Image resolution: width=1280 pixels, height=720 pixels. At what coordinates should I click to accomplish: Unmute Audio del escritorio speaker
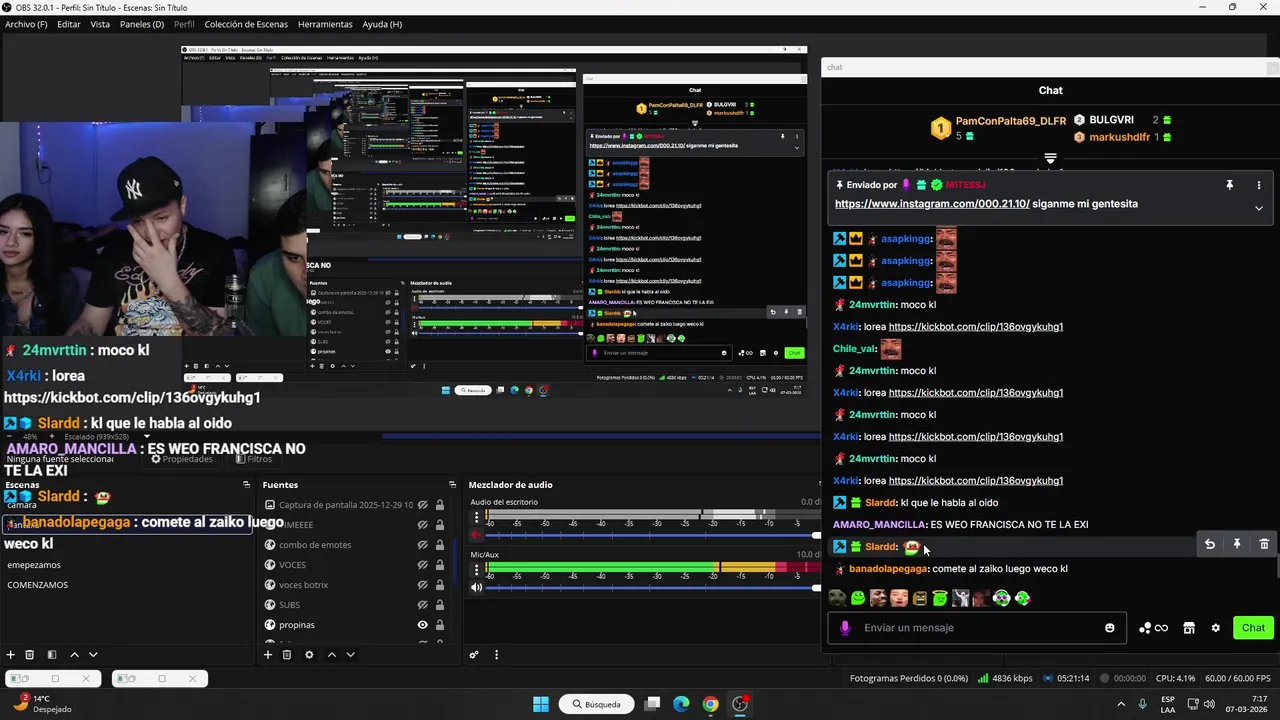477,535
